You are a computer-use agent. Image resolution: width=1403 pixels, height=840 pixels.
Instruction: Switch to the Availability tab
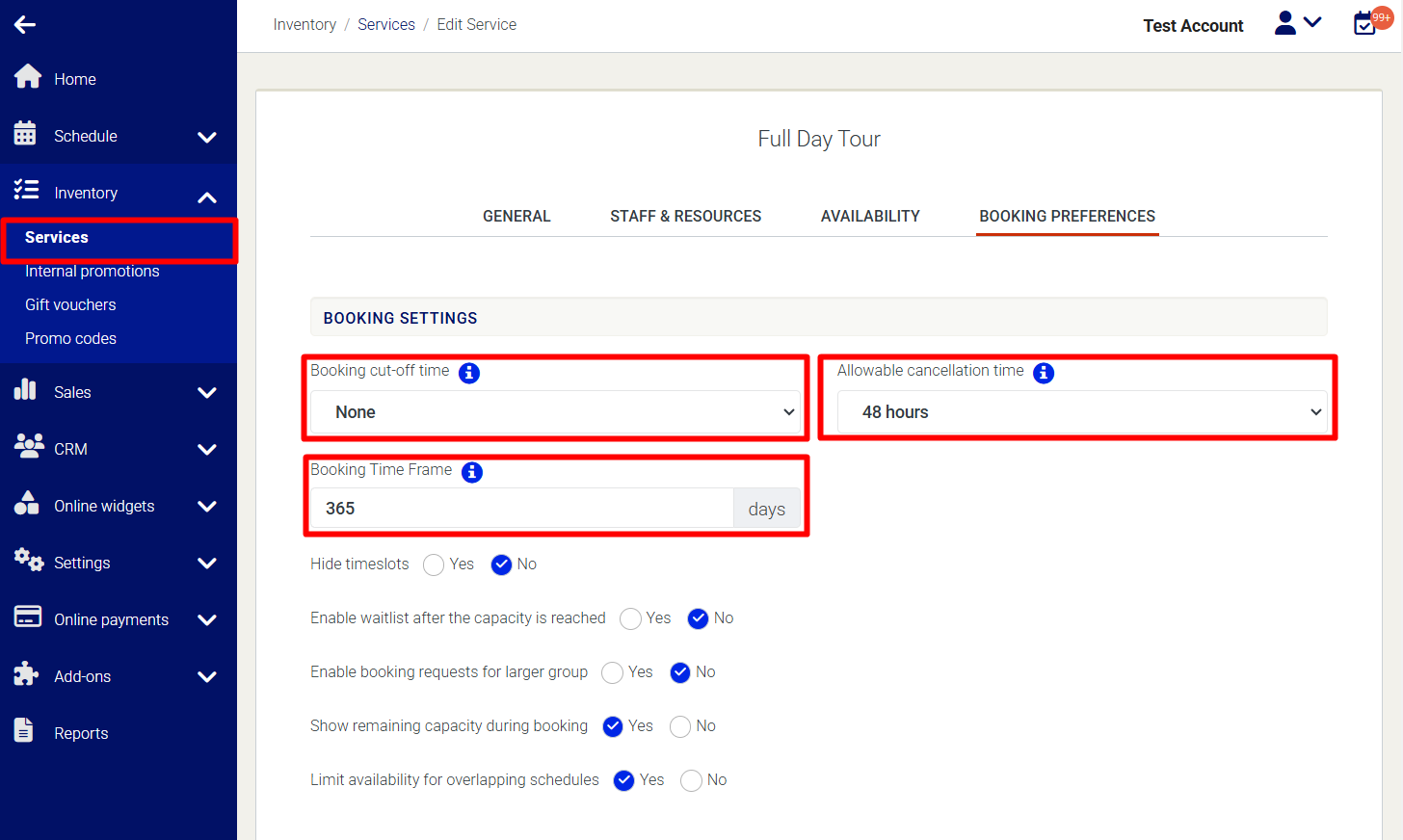tap(870, 216)
